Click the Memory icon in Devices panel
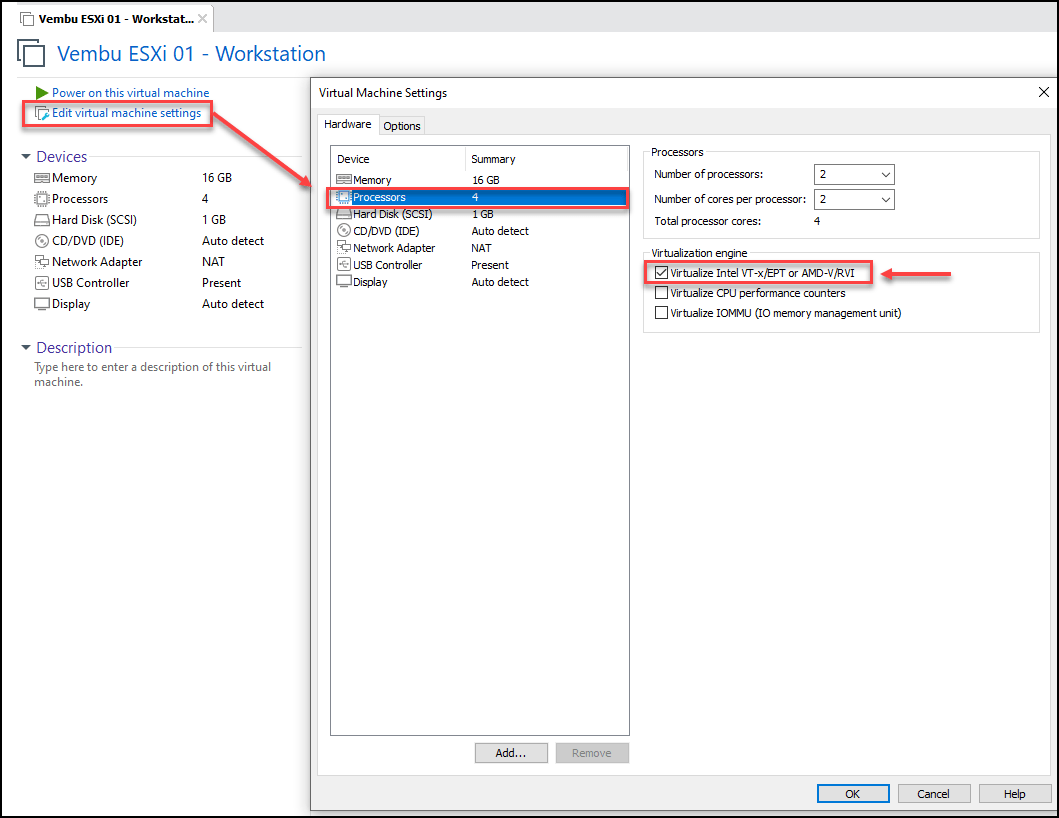 click(42, 178)
